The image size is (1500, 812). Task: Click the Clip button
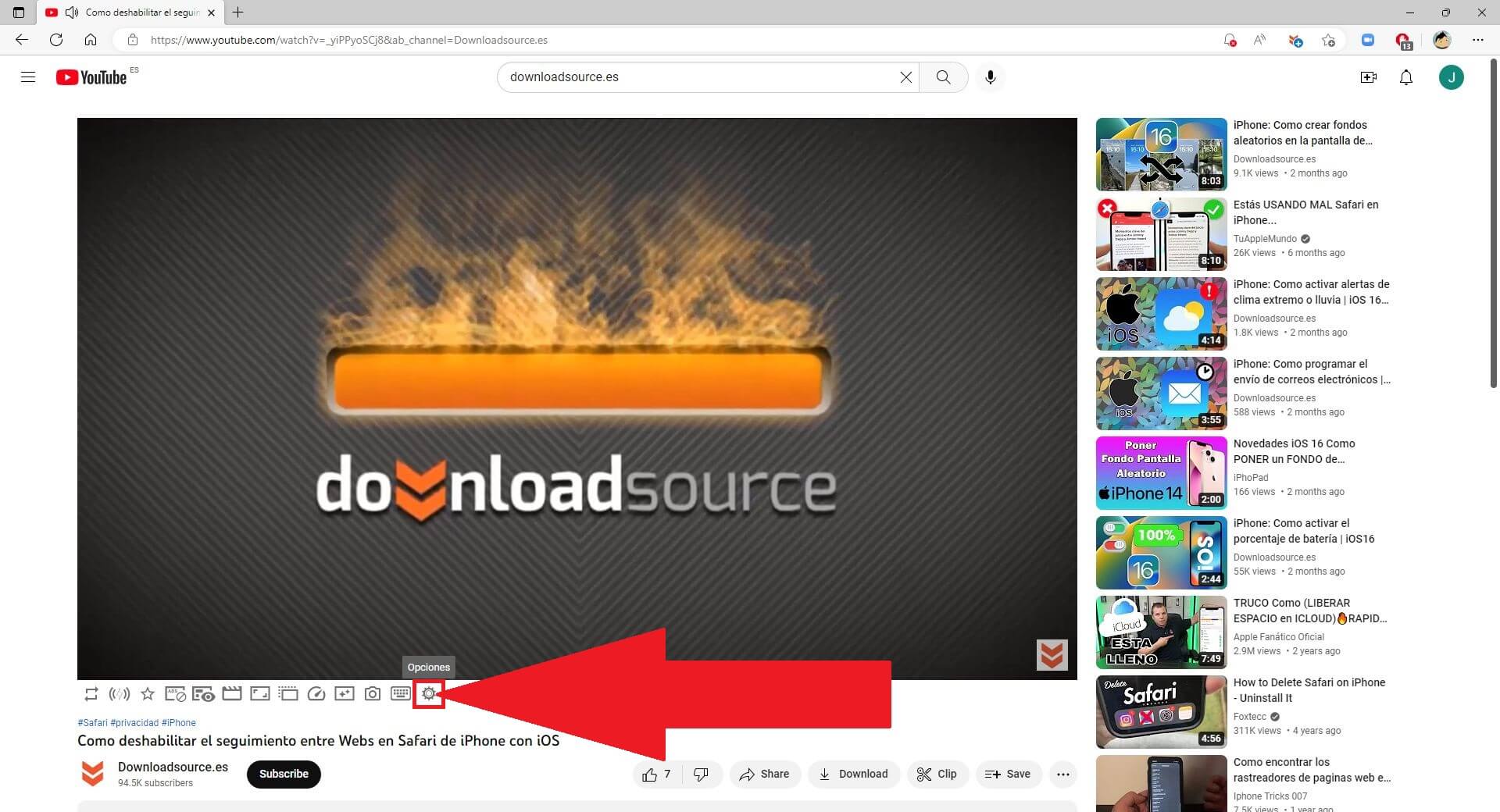937,774
